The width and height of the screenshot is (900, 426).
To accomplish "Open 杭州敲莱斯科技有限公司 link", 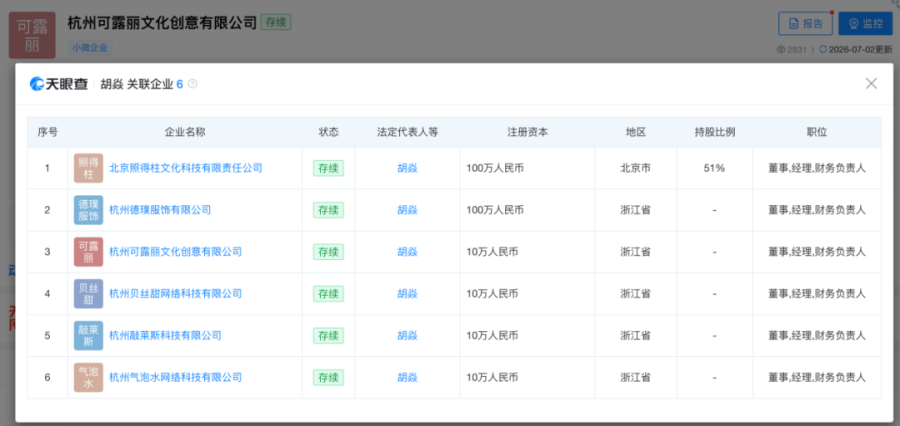I will [x=165, y=336].
